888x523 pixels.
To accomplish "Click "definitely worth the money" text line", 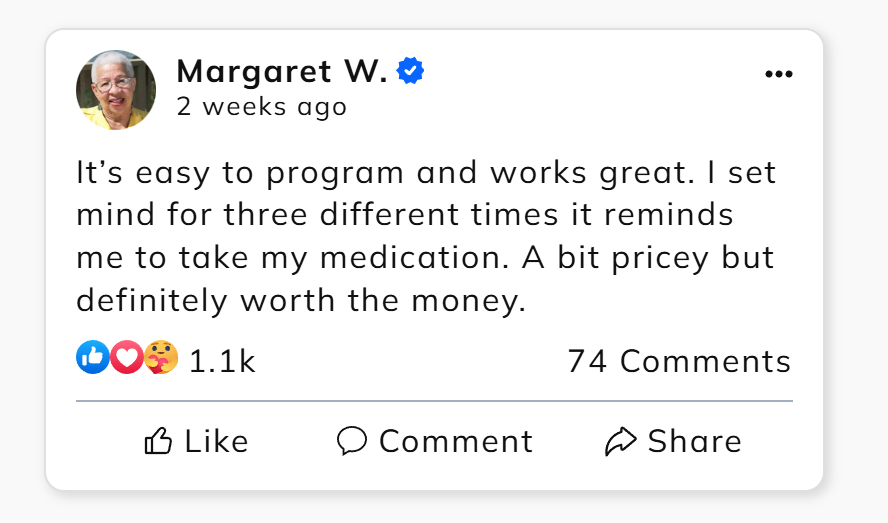I will tap(301, 300).
